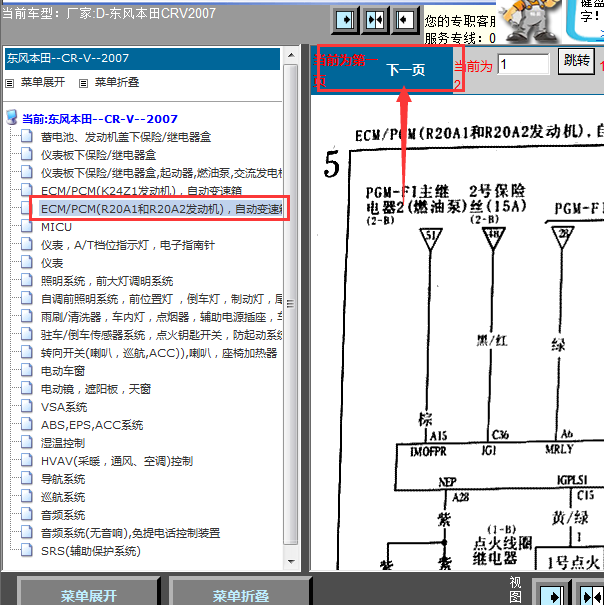Click document icon next to 电动车窗
The height and width of the screenshot is (605, 604).
[27, 370]
